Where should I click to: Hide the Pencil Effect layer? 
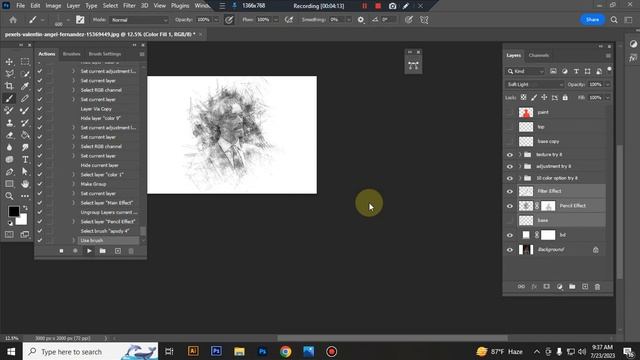[510, 206]
